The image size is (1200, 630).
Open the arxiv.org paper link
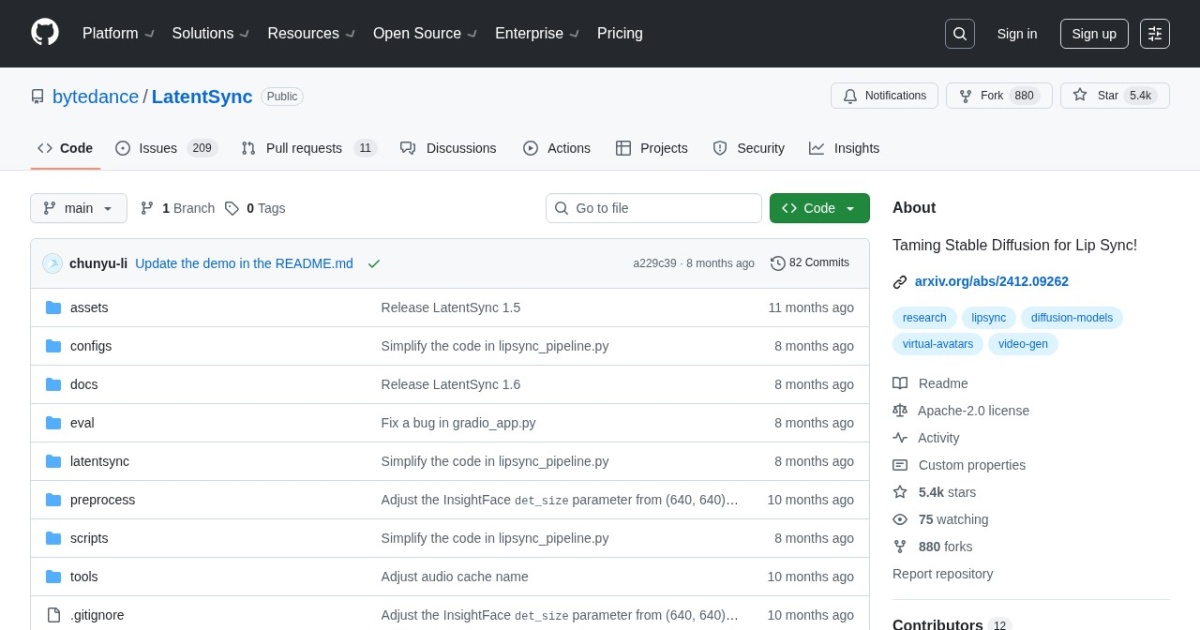click(x=991, y=281)
